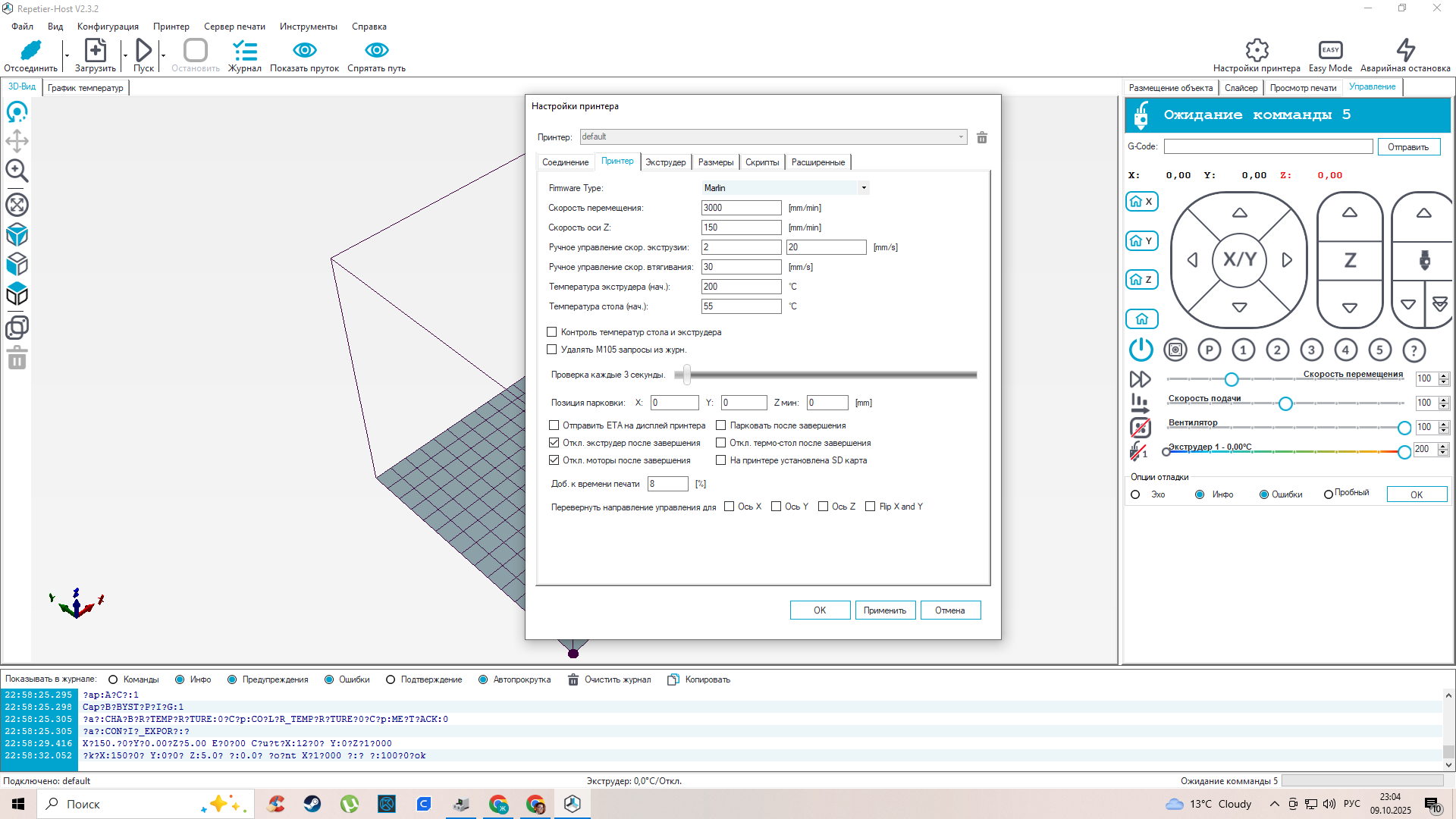Click Home X axis button
Image resolution: width=1456 pixels, height=819 pixels.
(1141, 202)
